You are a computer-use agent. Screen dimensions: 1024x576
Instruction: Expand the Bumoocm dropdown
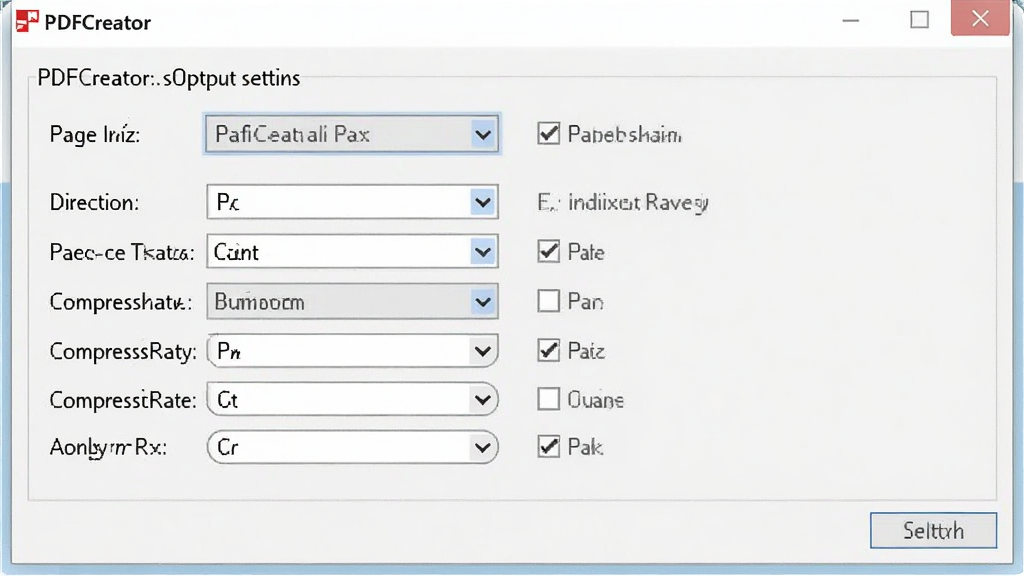[352, 301]
